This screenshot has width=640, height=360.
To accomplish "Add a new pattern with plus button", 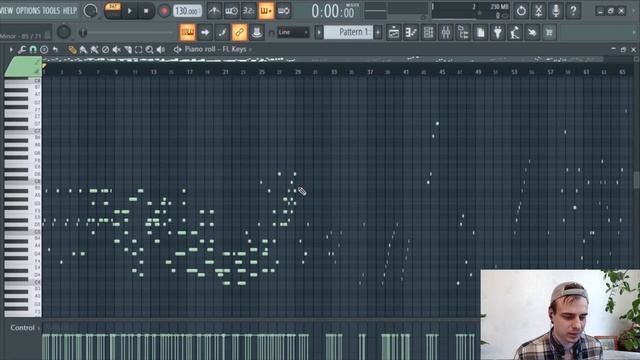I will 378,32.
